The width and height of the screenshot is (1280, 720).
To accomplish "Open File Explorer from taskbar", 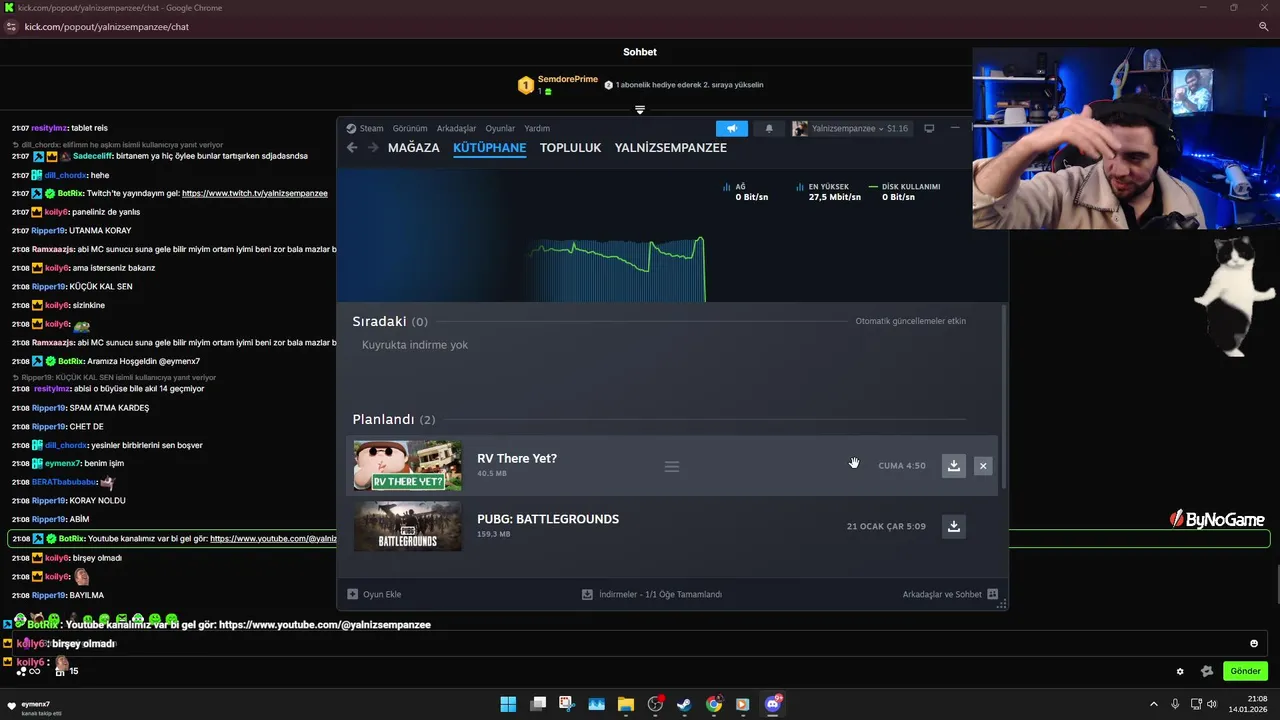I will coord(626,704).
